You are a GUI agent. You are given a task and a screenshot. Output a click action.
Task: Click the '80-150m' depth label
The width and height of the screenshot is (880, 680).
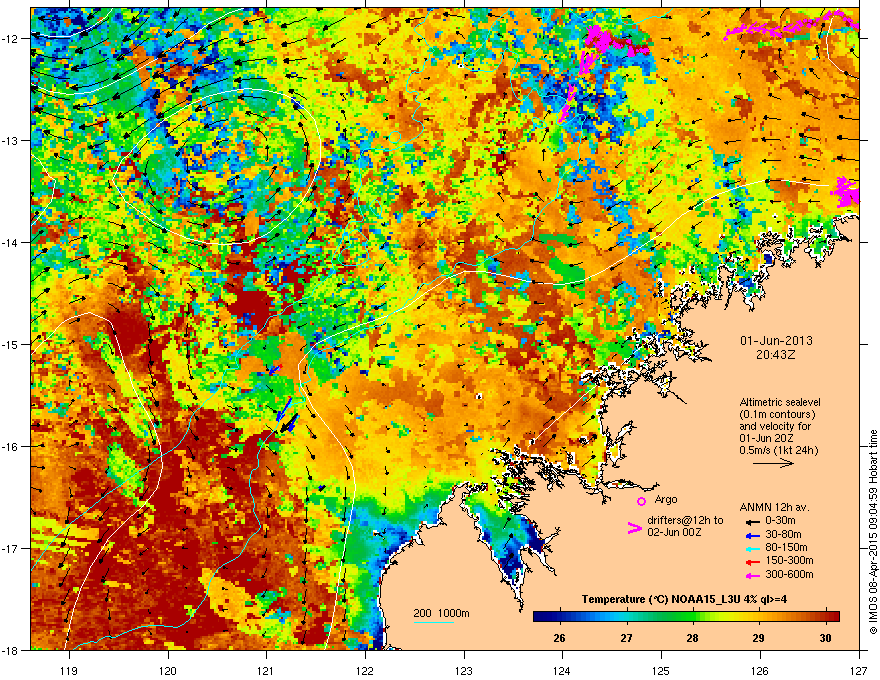[x=786, y=548]
